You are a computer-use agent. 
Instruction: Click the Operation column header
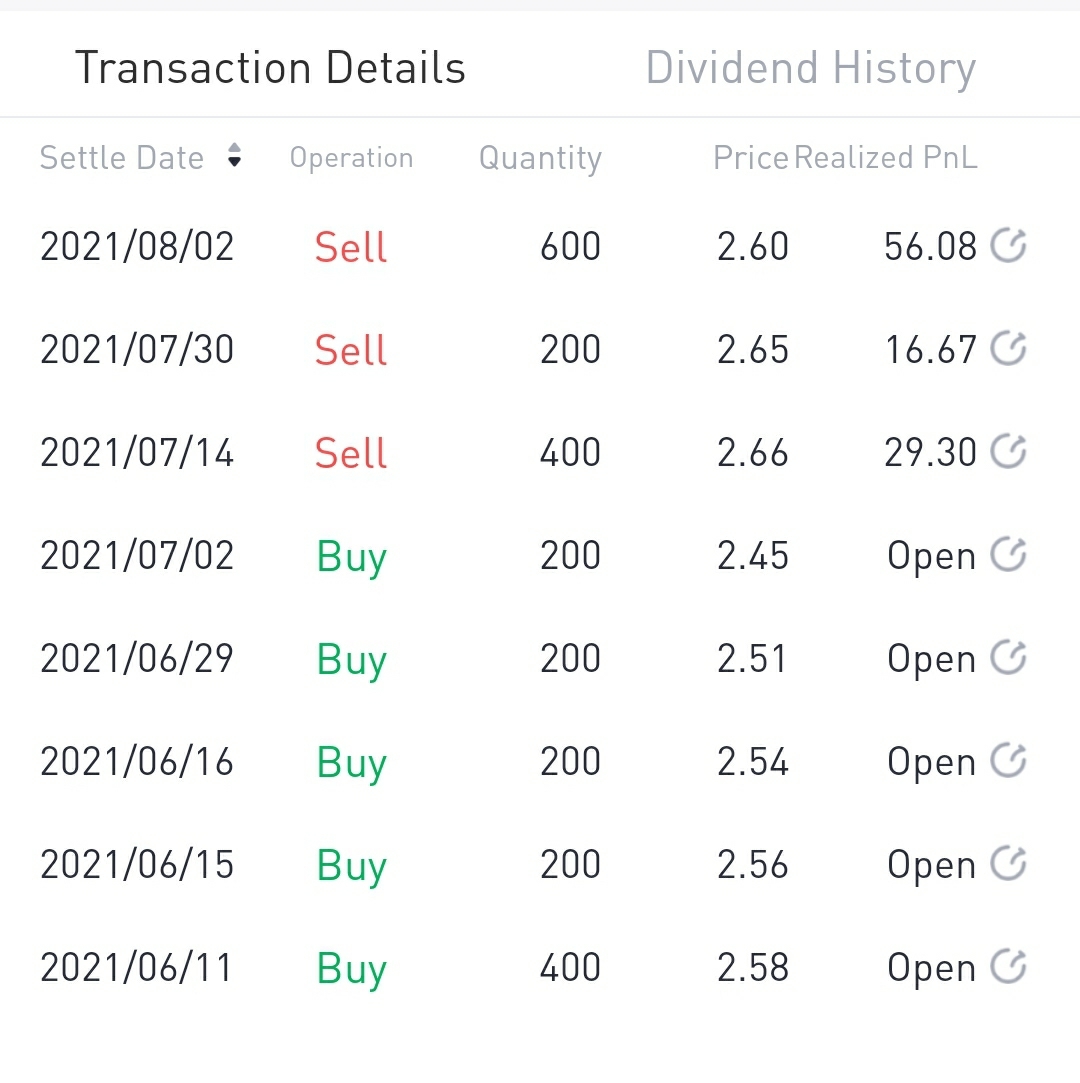click(351, 158)
